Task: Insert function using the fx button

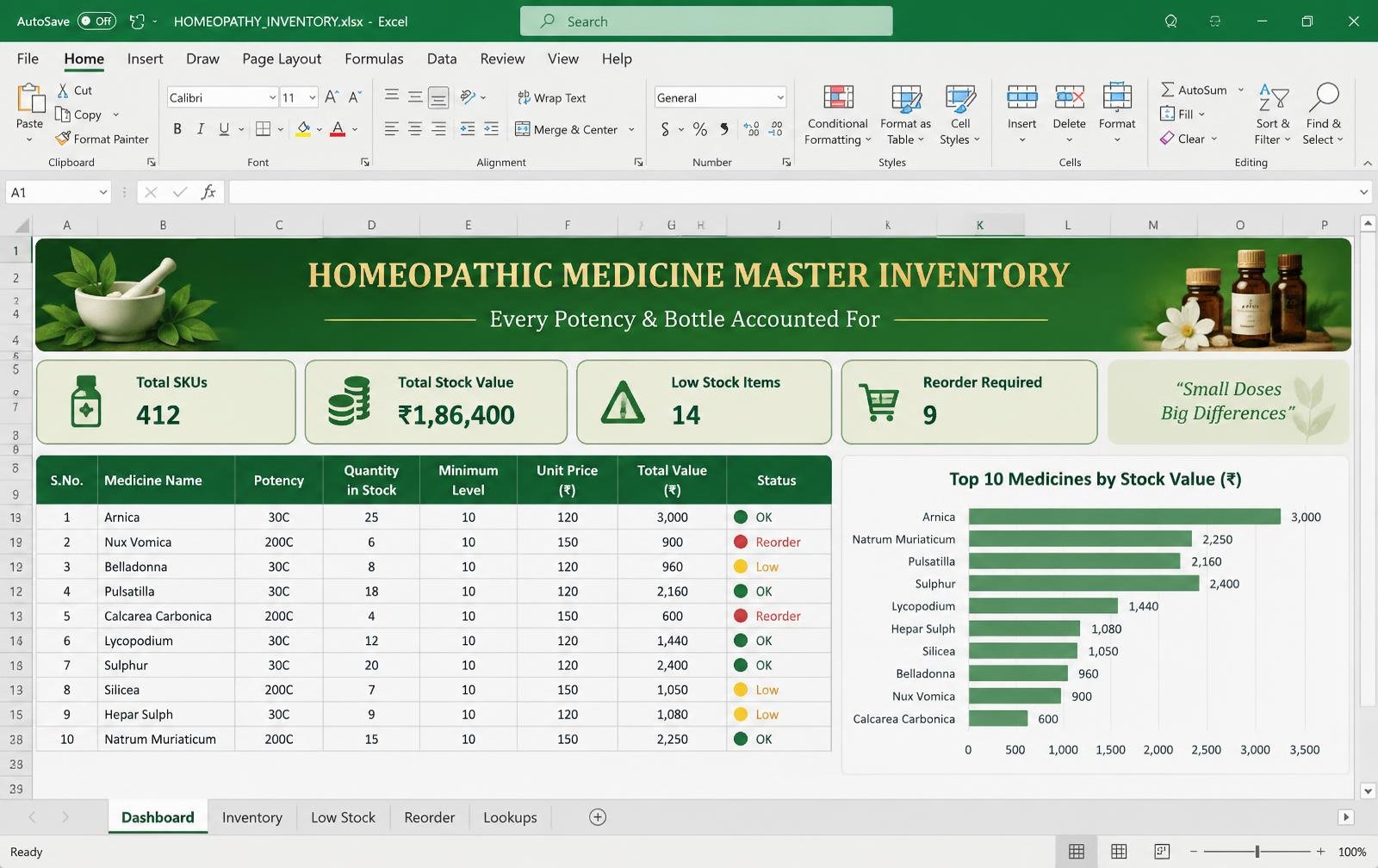Action: 208,192
